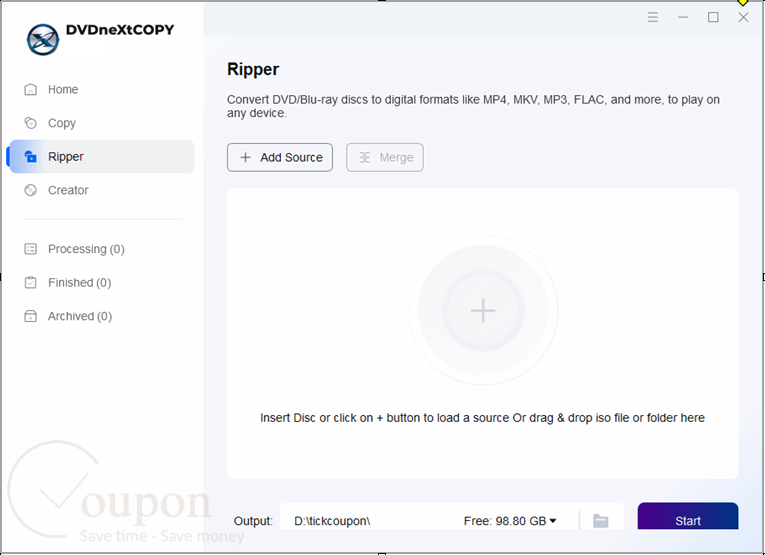Open the hamburger menu in title bar

click(653, 18)
